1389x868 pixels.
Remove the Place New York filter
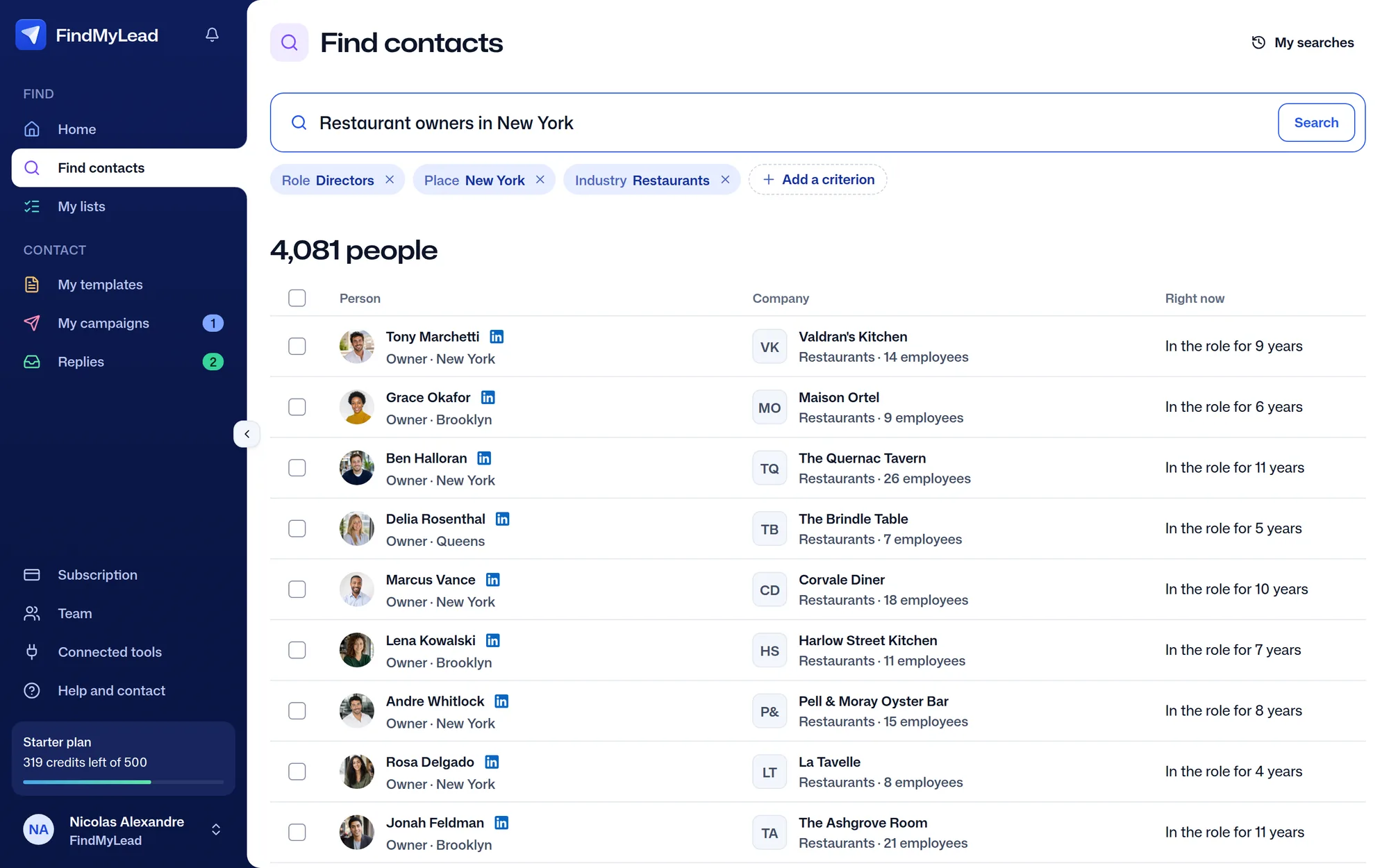pos(540,180)
